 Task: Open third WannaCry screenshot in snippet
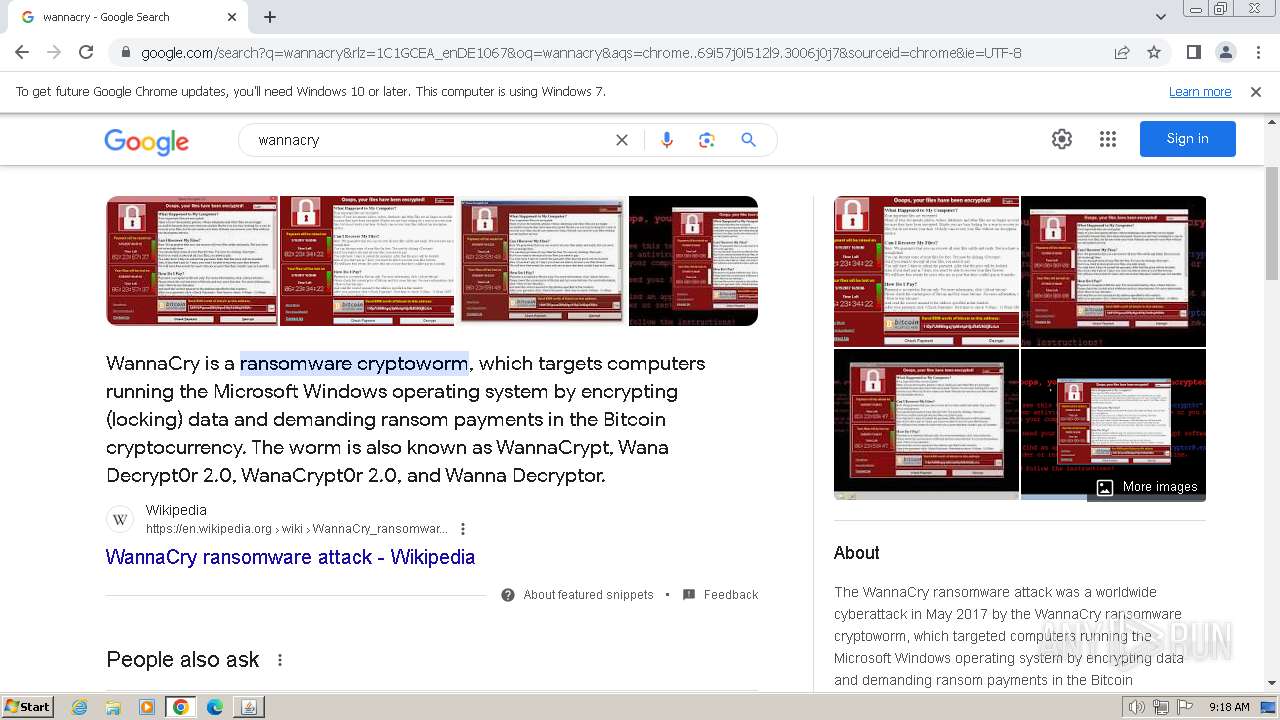(x=542, y=261)
